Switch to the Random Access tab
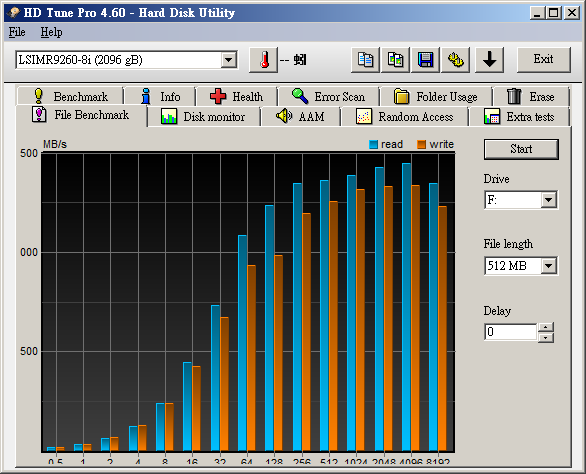Viewport: 586px width, 474px height. [x=404, y=117]
